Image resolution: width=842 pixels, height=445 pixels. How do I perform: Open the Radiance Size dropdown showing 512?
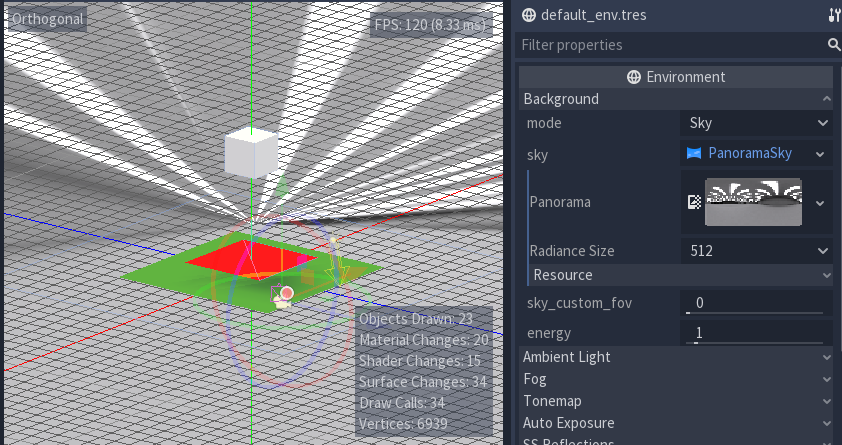point(756,251)
